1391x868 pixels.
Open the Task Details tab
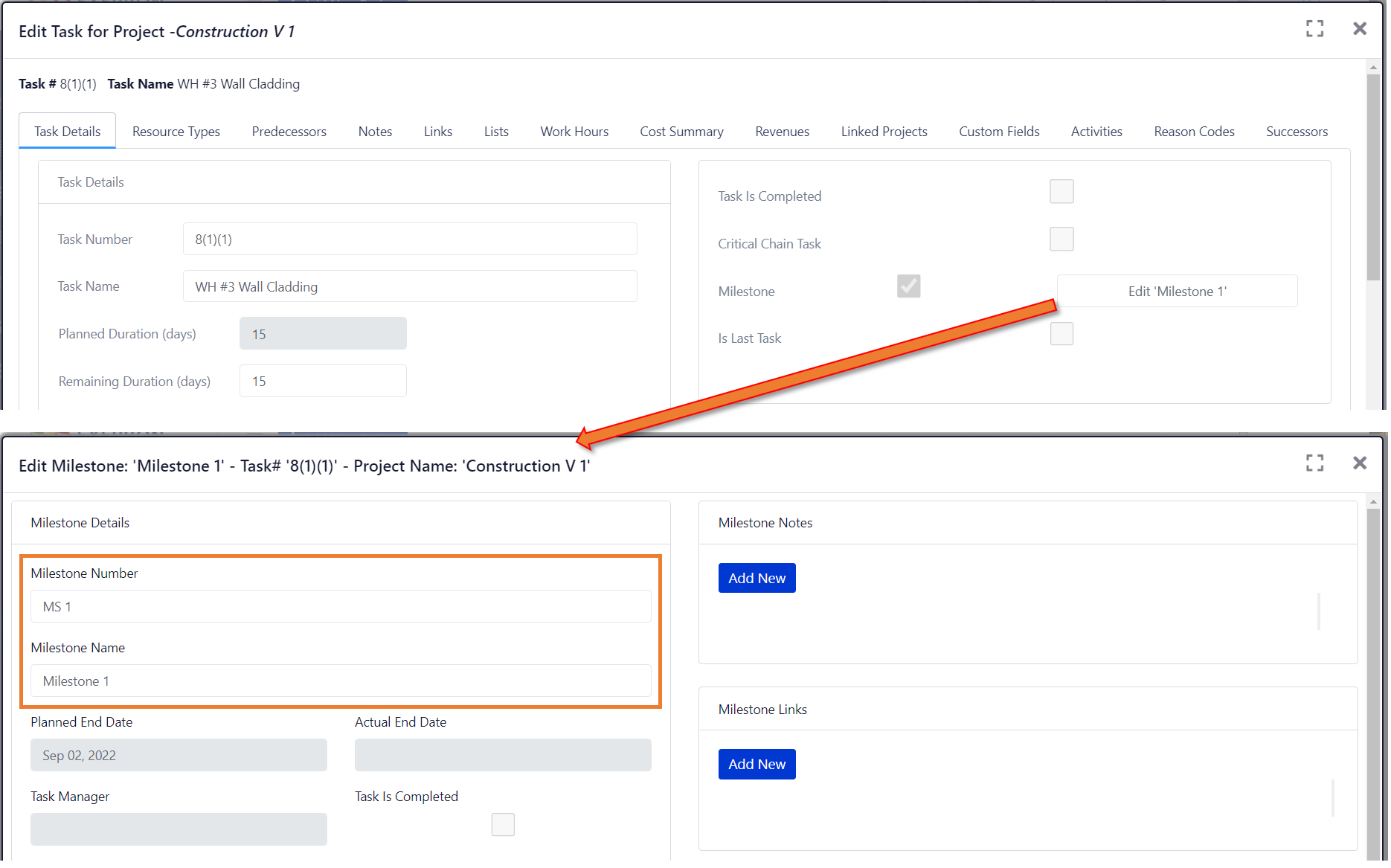coord(67,131)
